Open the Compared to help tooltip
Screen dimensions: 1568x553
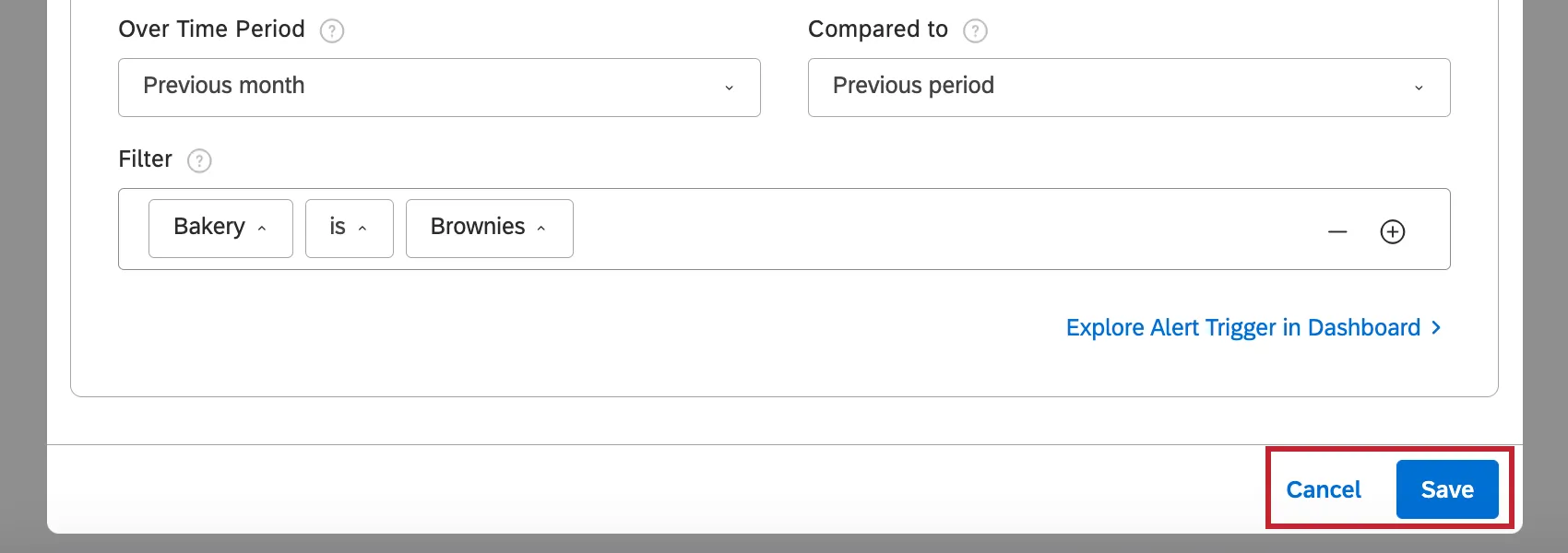click(x=978, y=30)
